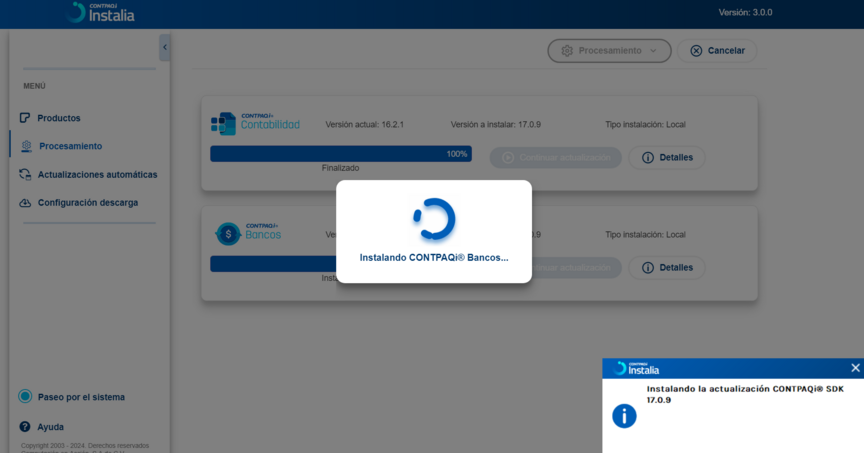
Task: Click gear icon in Procesamiento dropdown button
Action: click(x=567, y=51)
